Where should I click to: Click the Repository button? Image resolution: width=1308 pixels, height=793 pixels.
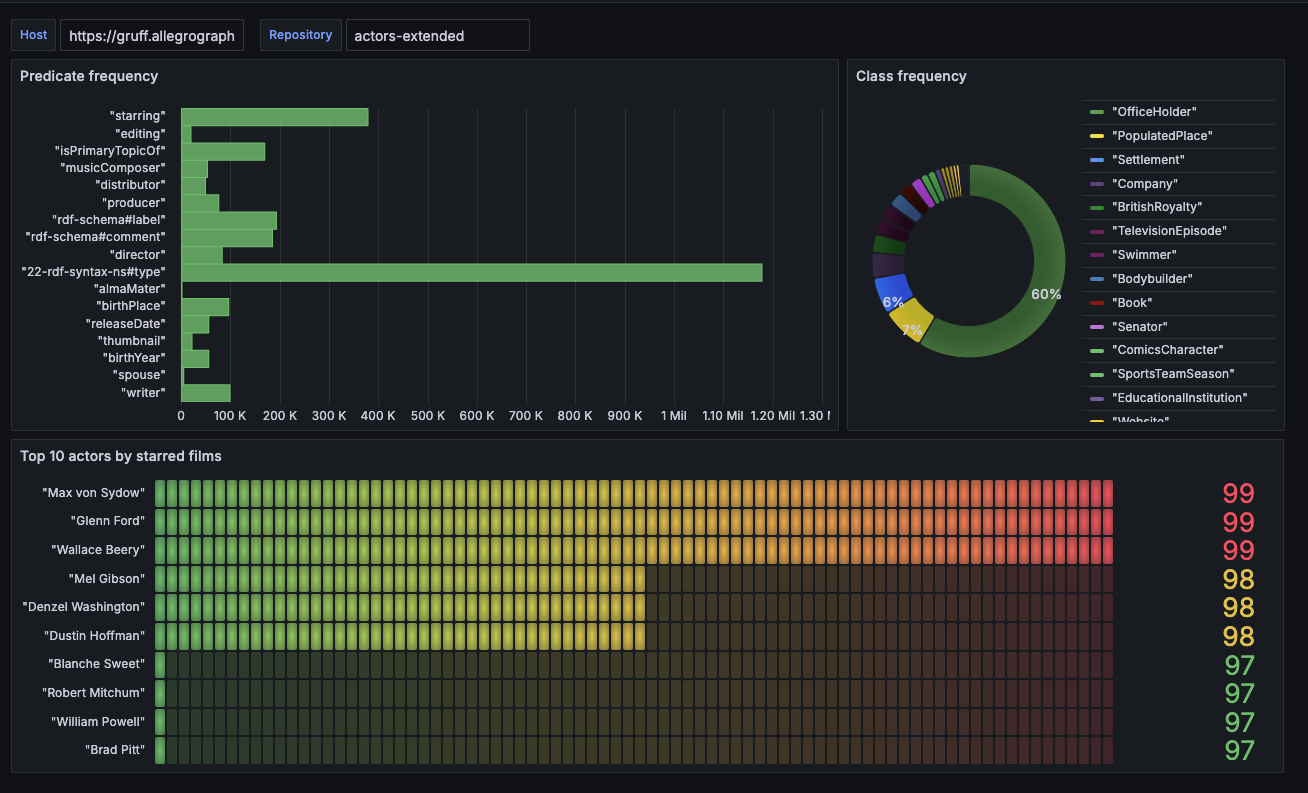[x=300, y=34]
